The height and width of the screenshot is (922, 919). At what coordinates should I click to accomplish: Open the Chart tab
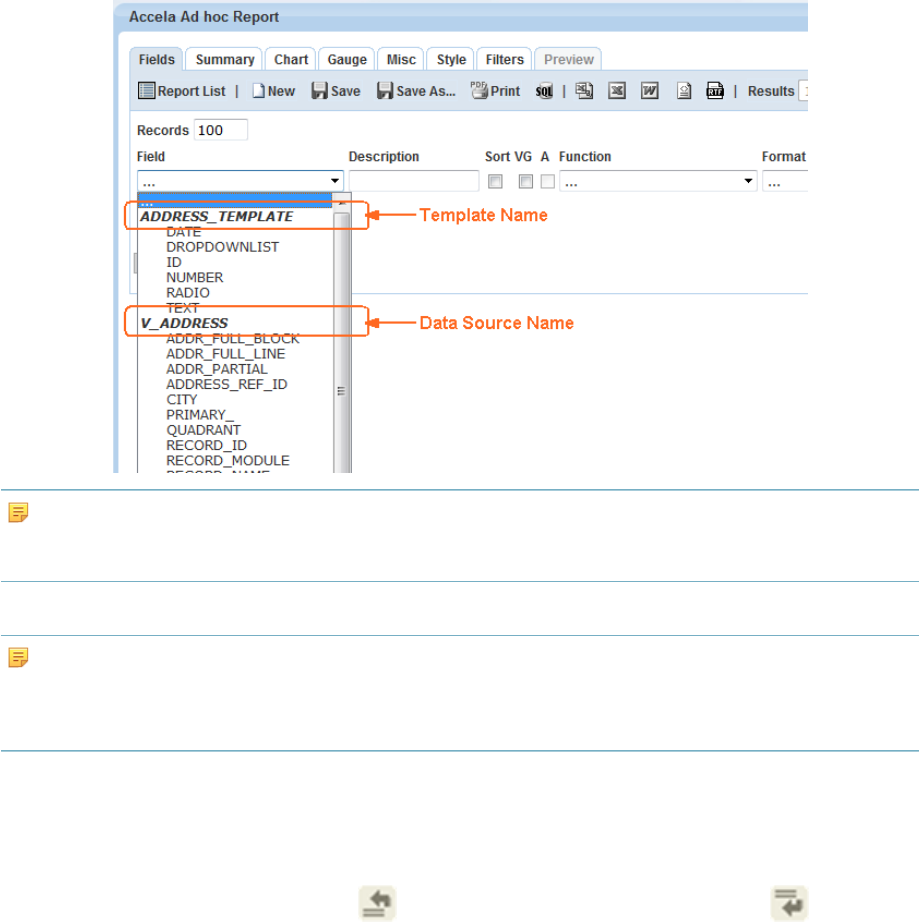[290, 59]
